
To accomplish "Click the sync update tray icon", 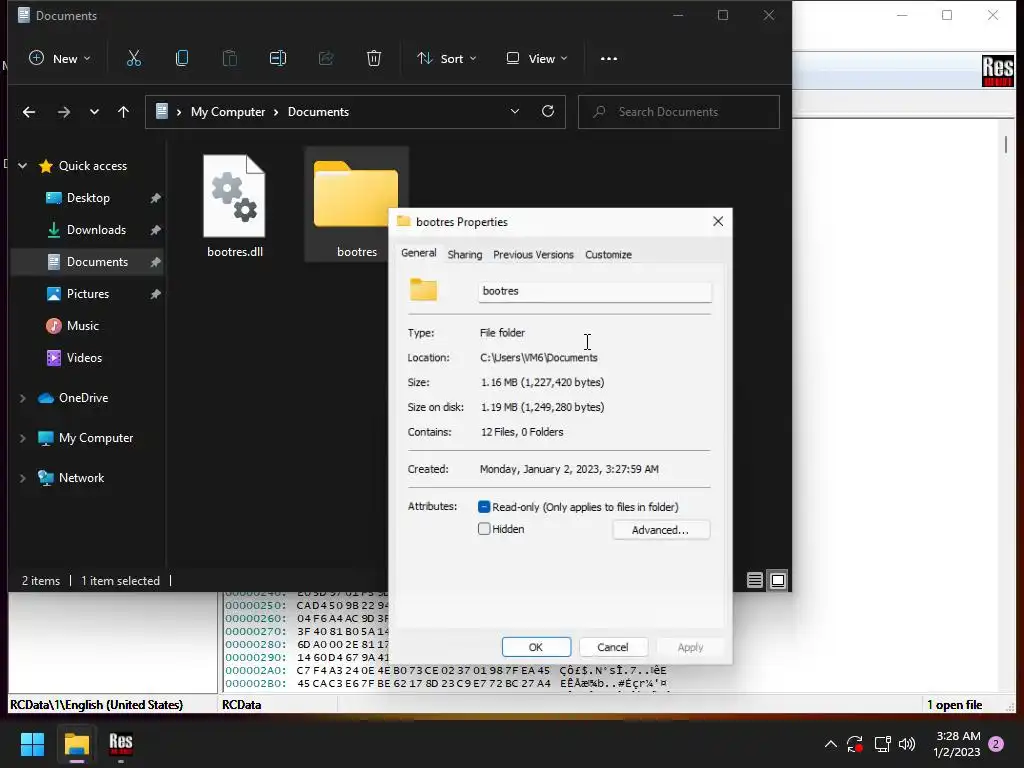I will click(855, 744).
